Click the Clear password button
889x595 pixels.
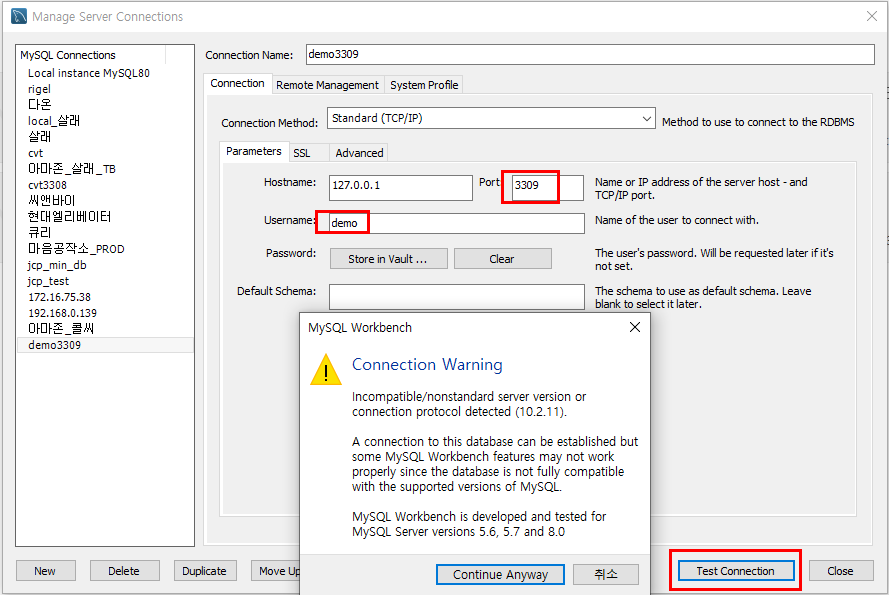(x=502, y=259)
